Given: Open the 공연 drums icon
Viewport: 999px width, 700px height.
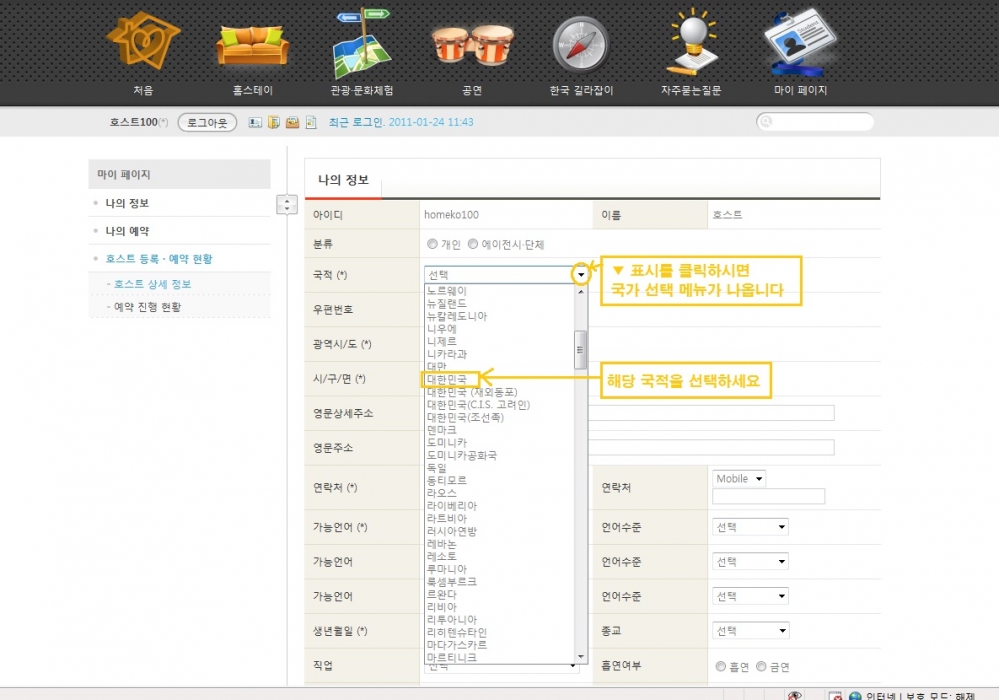Looking at the screenshot, I should [x=472, y=45].
